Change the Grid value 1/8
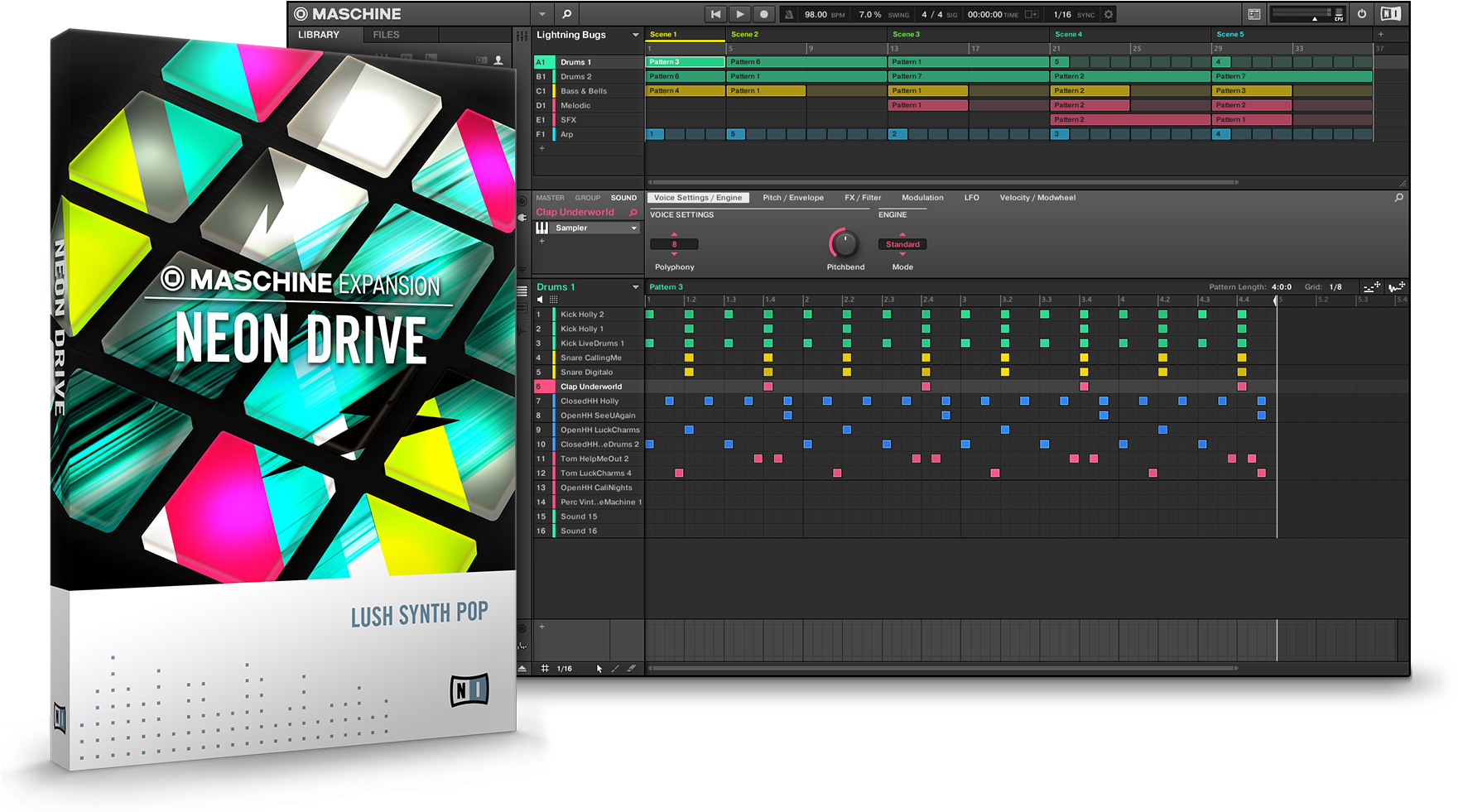The height and width of the screenshot is (812, 1458). tap(1335, 287)
